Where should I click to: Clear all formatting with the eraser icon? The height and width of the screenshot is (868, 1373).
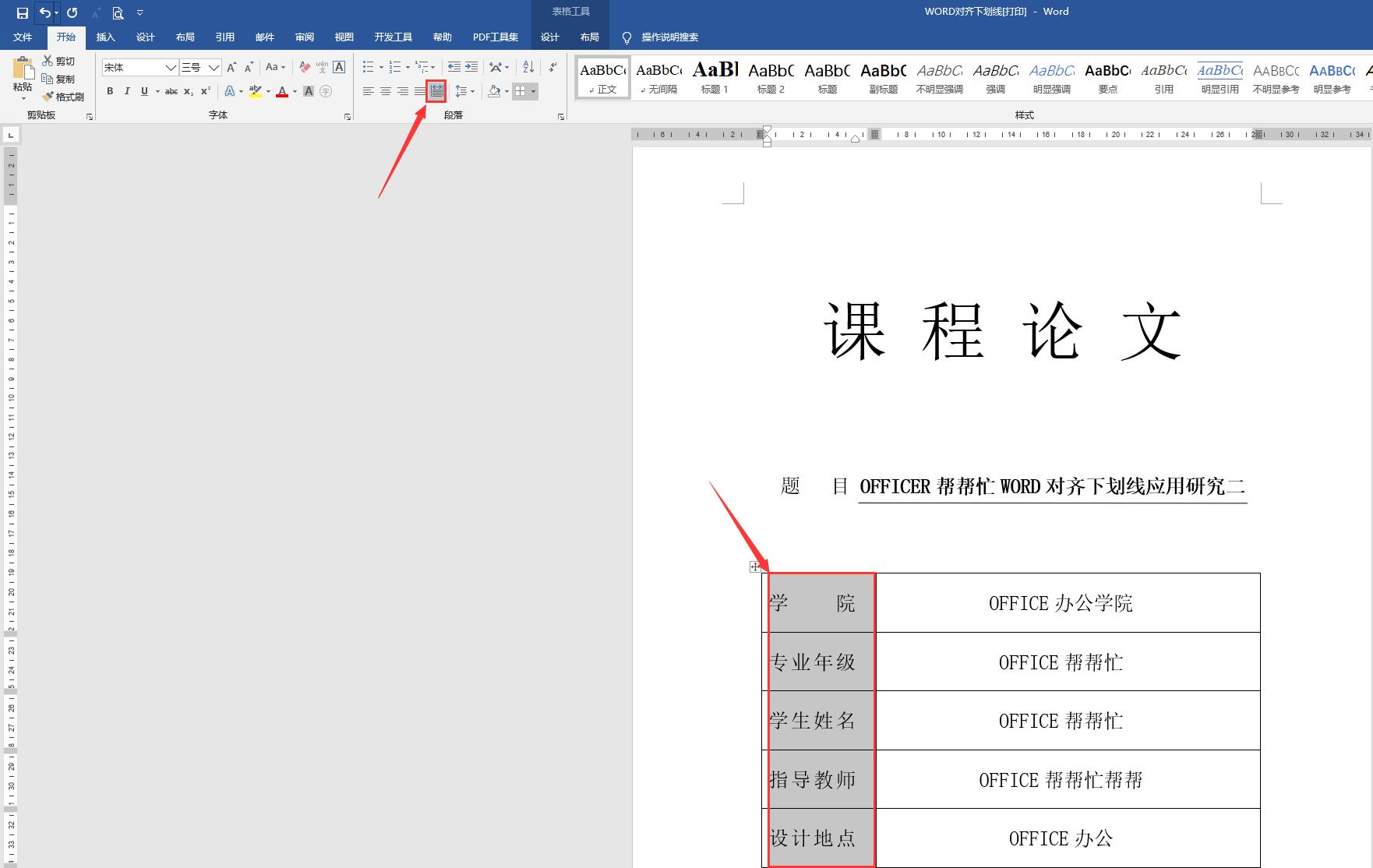305,67
